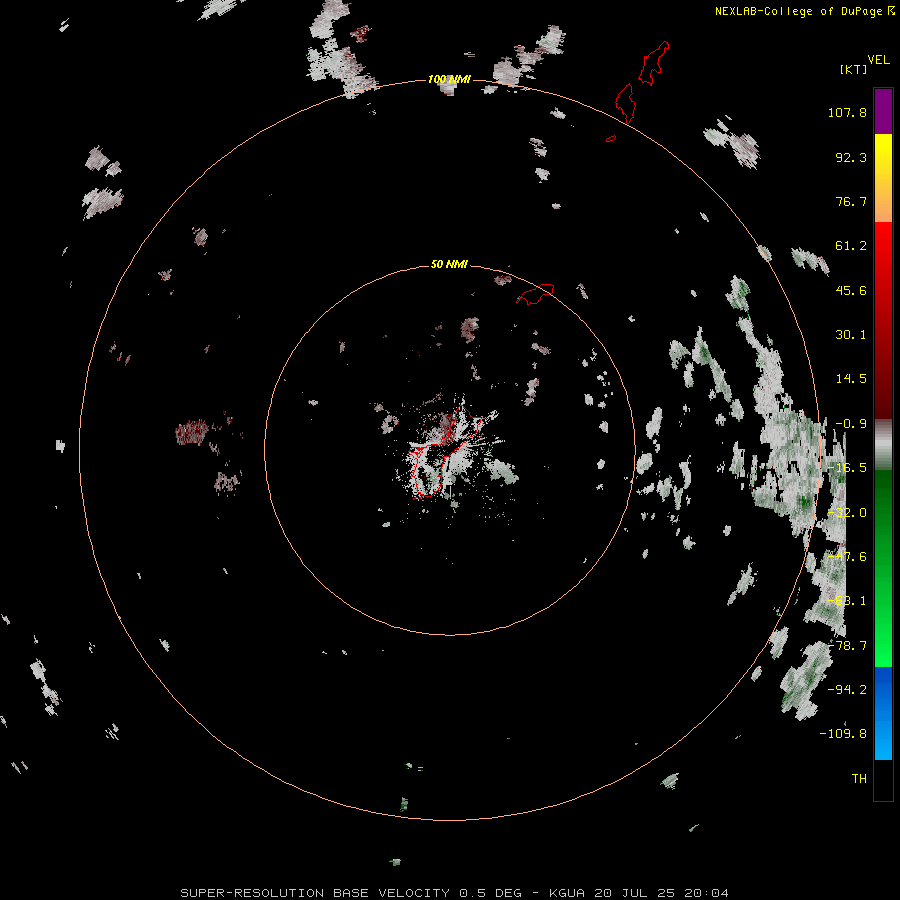
Task: Select the -47.6 legend value
Action: tap(847, 557)
